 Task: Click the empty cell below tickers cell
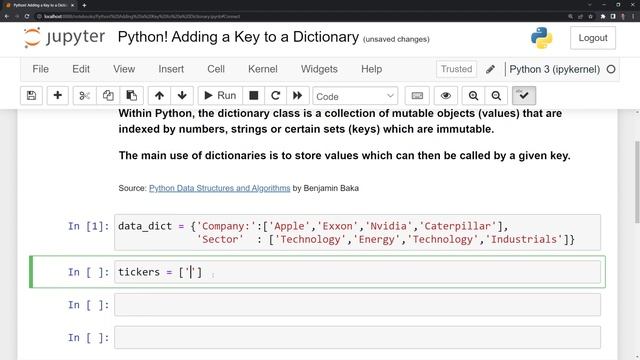[x=357, y=305]
